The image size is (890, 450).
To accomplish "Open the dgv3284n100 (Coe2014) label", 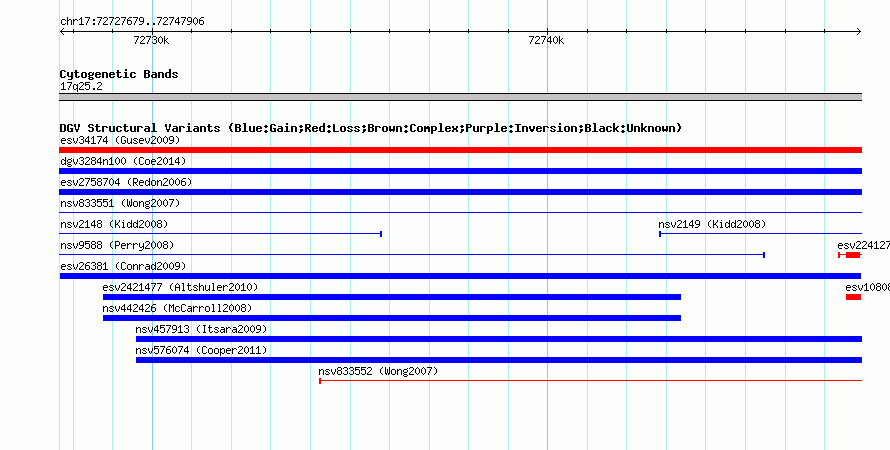I will [x=123, y=161].
